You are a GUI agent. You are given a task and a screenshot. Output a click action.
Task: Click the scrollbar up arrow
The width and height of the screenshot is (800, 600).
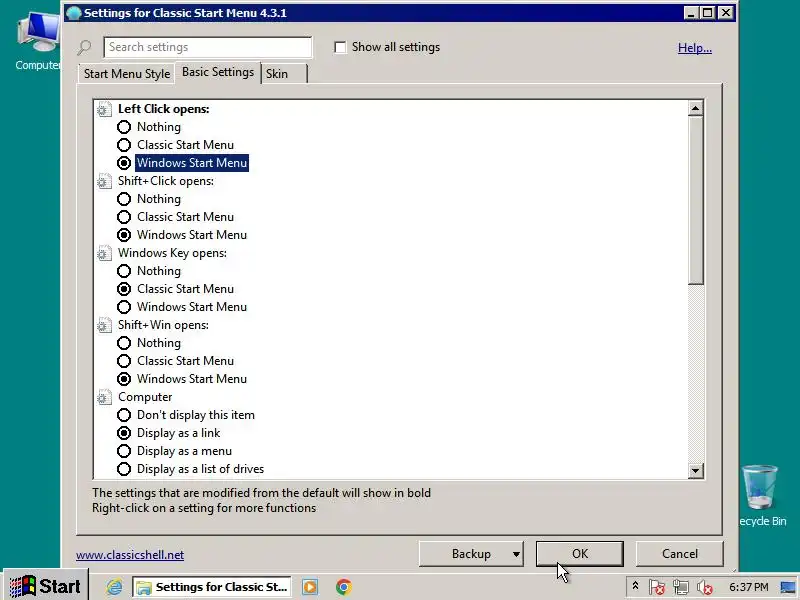click(695, 108)
